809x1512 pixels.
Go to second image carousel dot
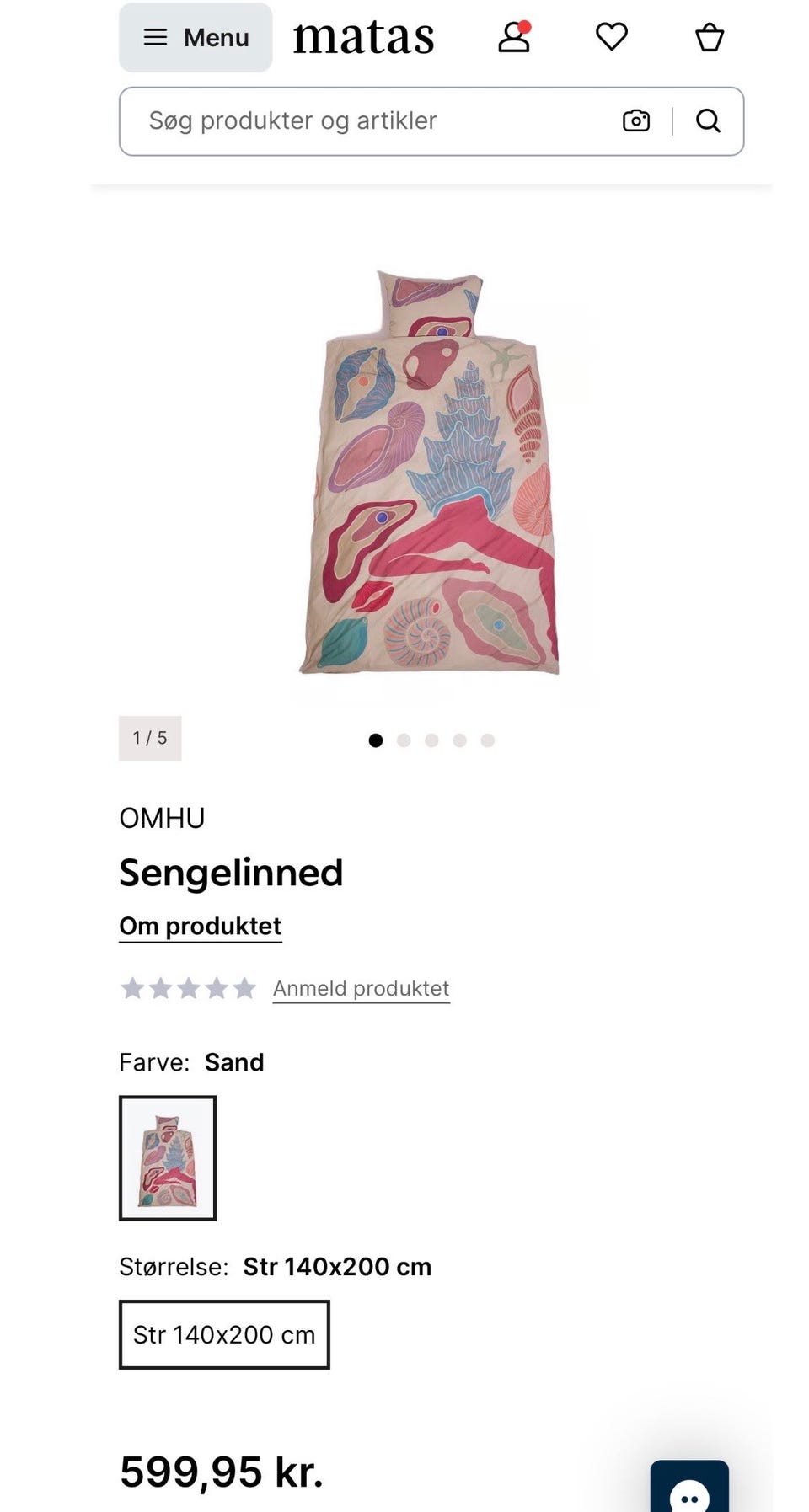(404, 740)
